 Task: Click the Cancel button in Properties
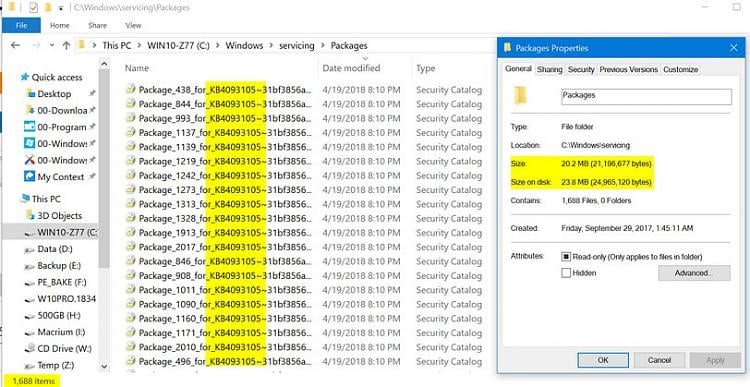(x=659, y=360)
